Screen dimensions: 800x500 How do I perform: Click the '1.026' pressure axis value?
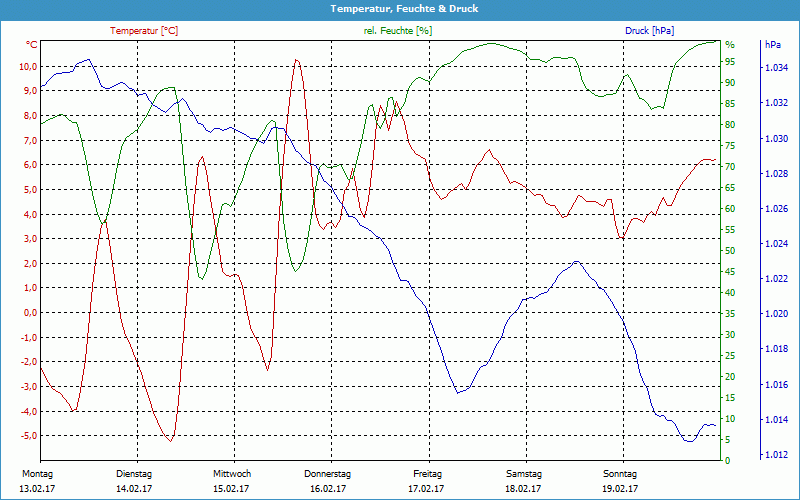click(x=775, y=209)
